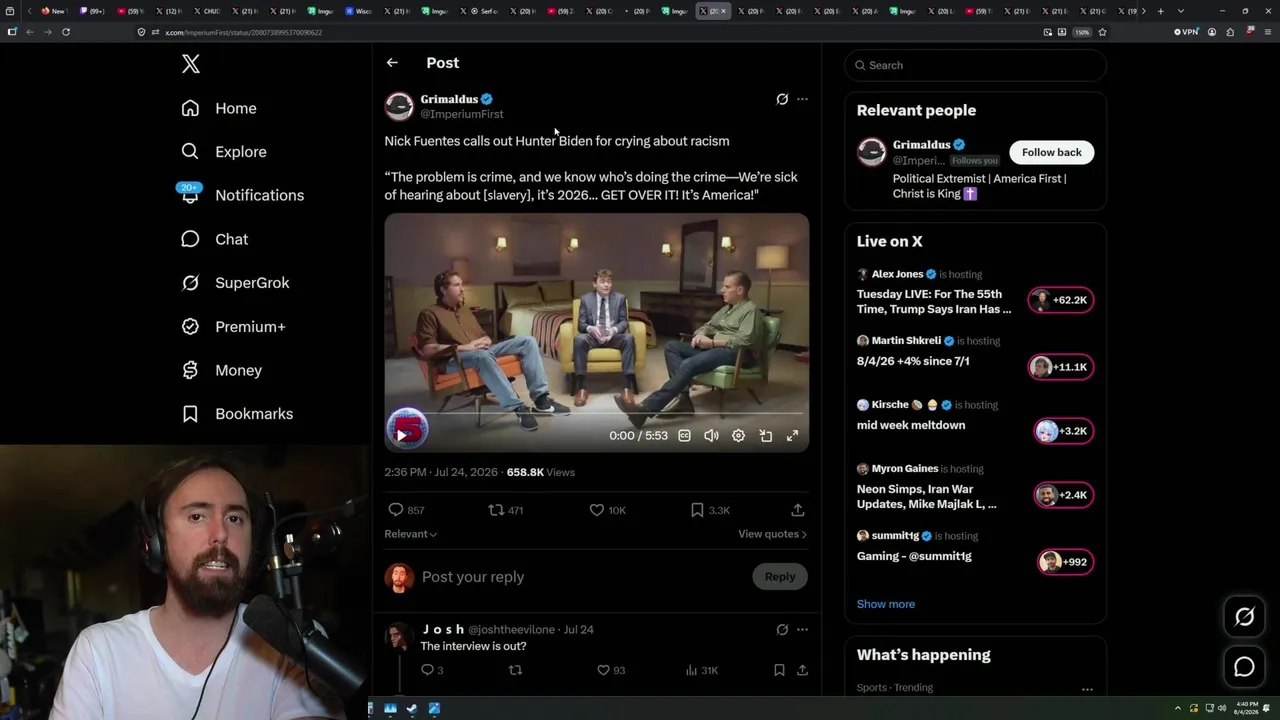Open the taskbar clock and date
The image size is (1280, 720).
click(x=1247, y=708)
